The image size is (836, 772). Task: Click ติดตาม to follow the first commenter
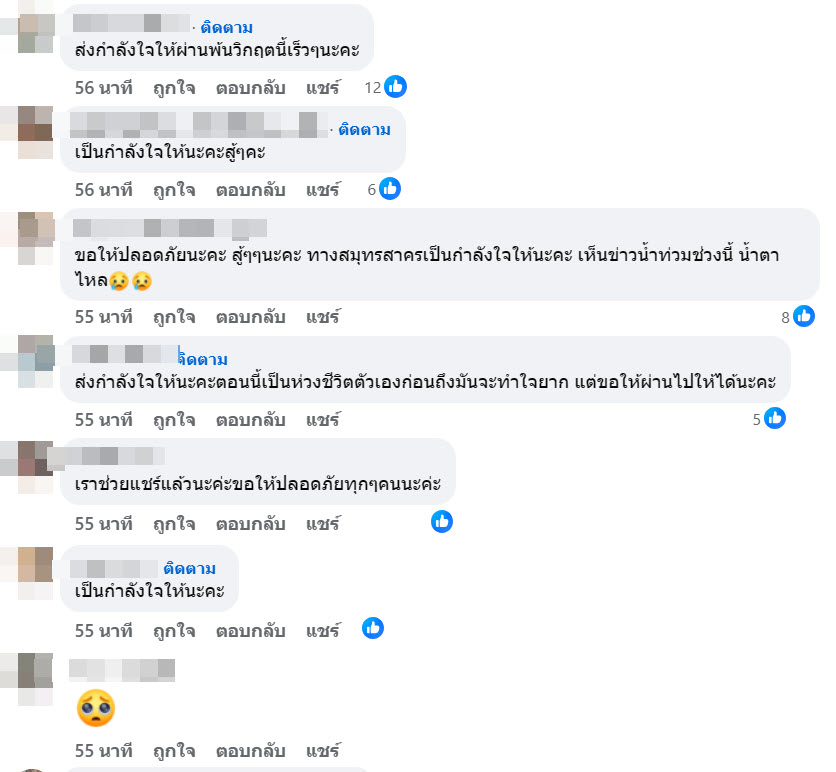226,27
